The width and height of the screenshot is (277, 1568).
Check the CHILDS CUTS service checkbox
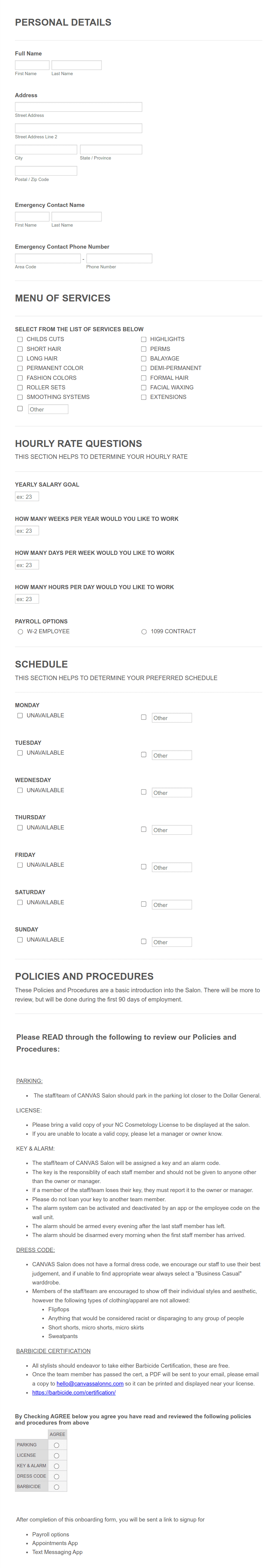click(20, 339)
